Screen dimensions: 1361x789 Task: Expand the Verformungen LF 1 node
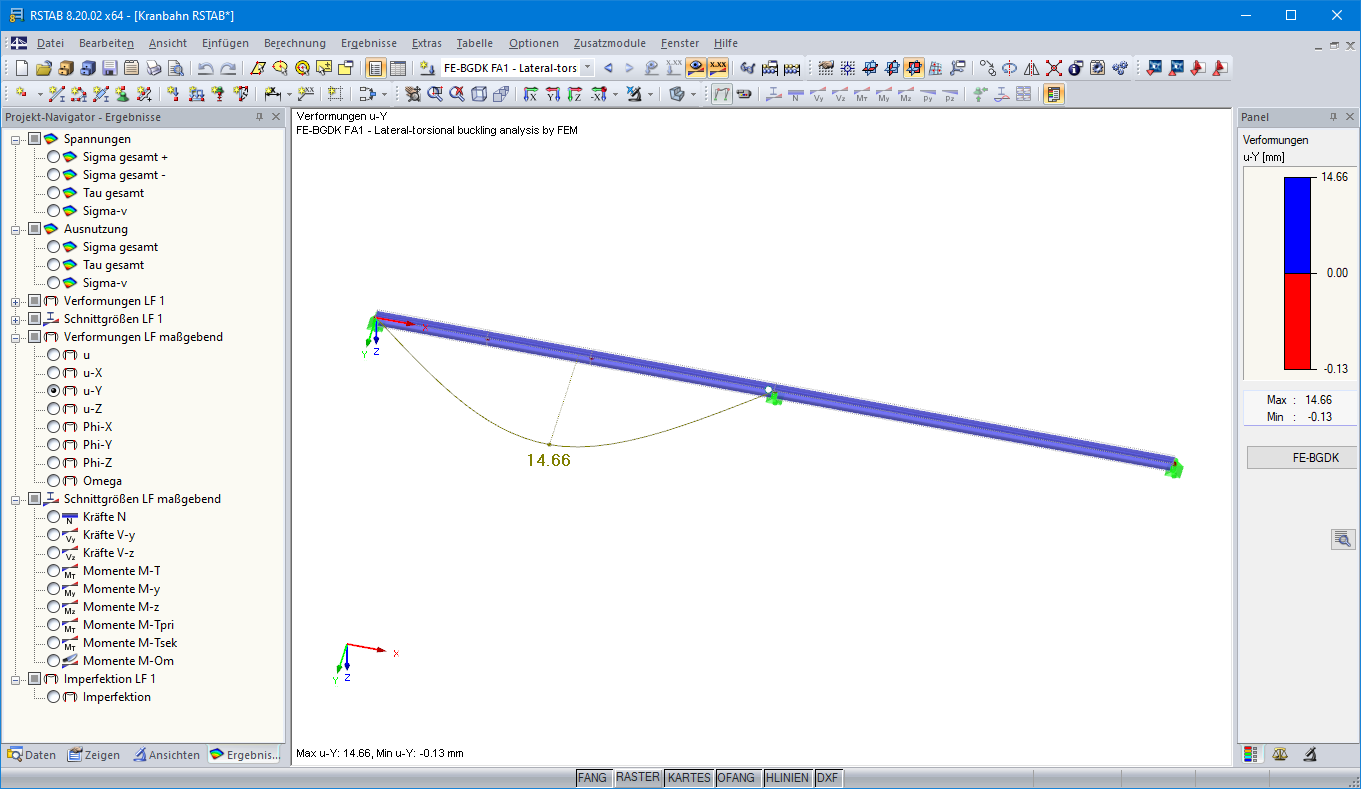(x=16, y=301)
